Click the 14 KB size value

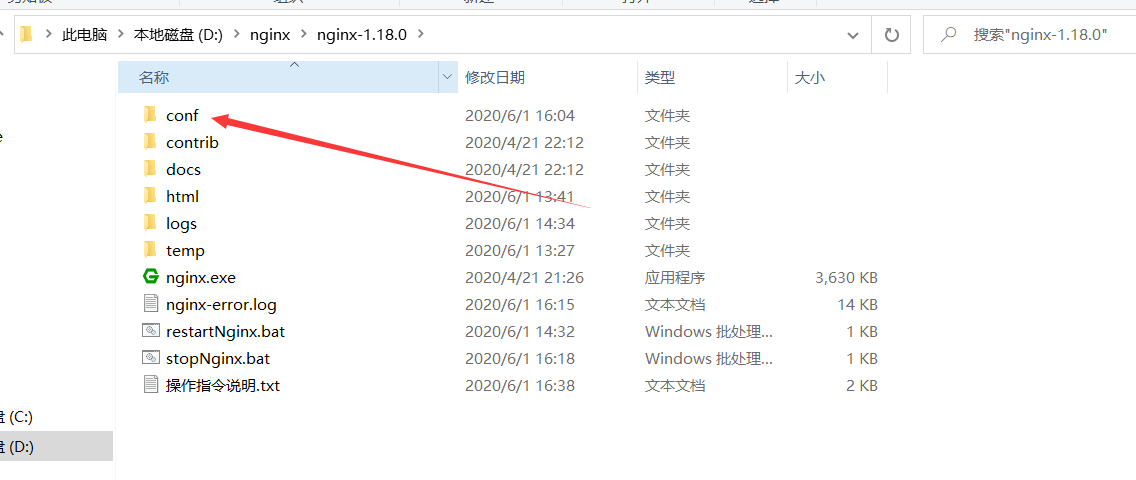point(858,305)
